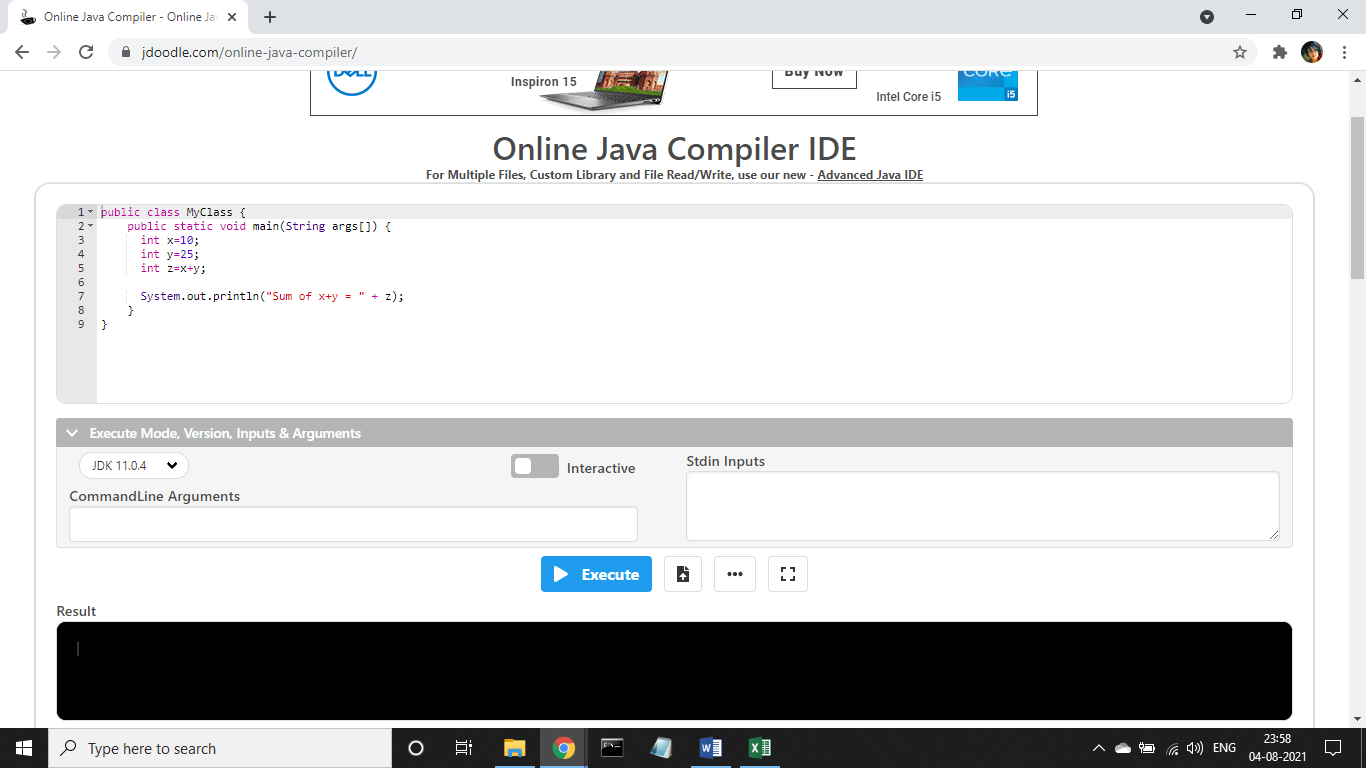Screen dimensions: 1366x768
Task: Click the Execute play button
Action: (596, 574)
